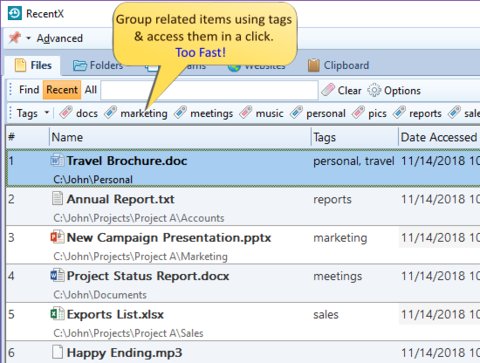Expand the Tags dropdown arrow
The height and width of the screenshot is (363, 480).
tap(47, 113)
